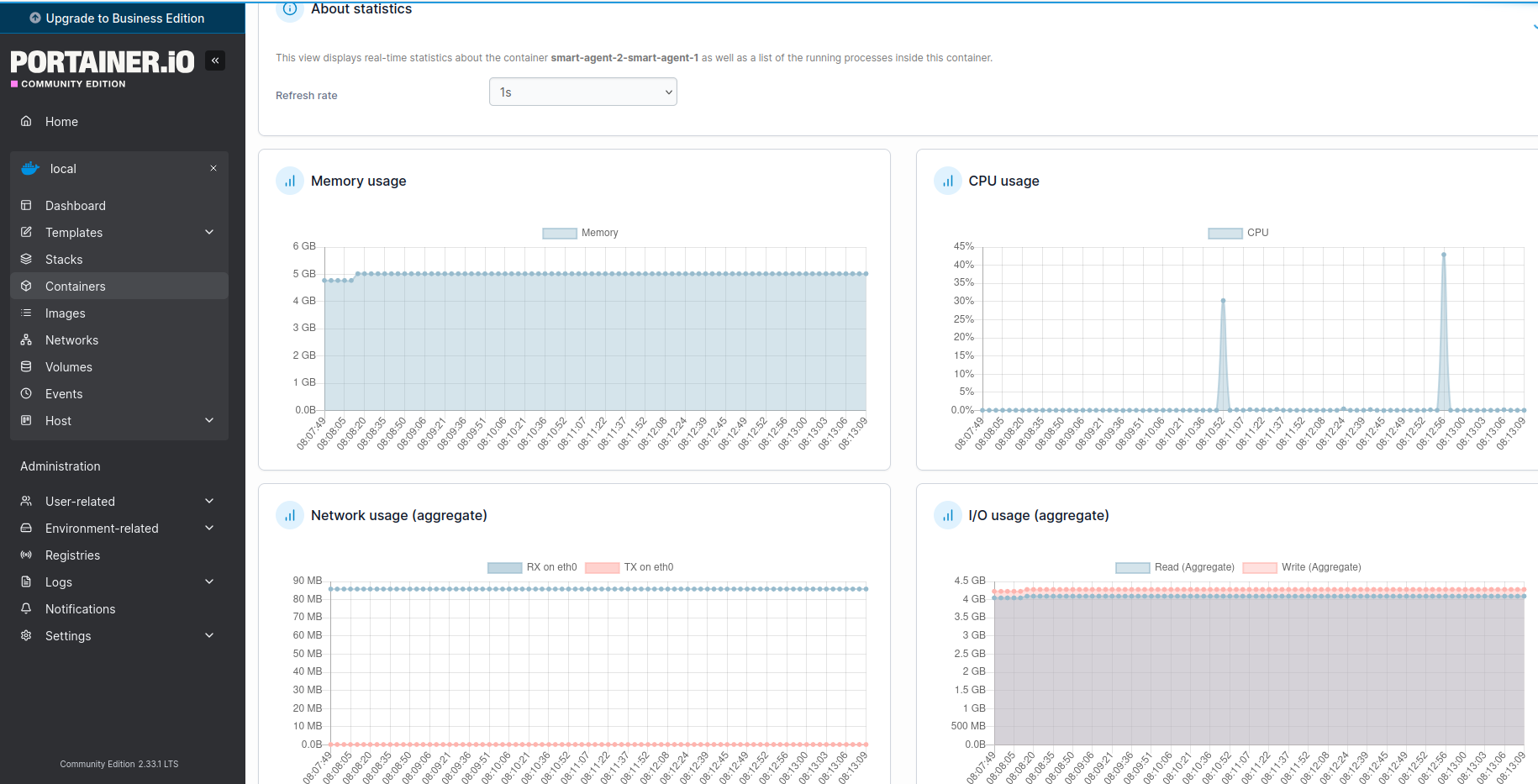
Task: Expand the Settings submenu chevron
Action: (209, 635)
